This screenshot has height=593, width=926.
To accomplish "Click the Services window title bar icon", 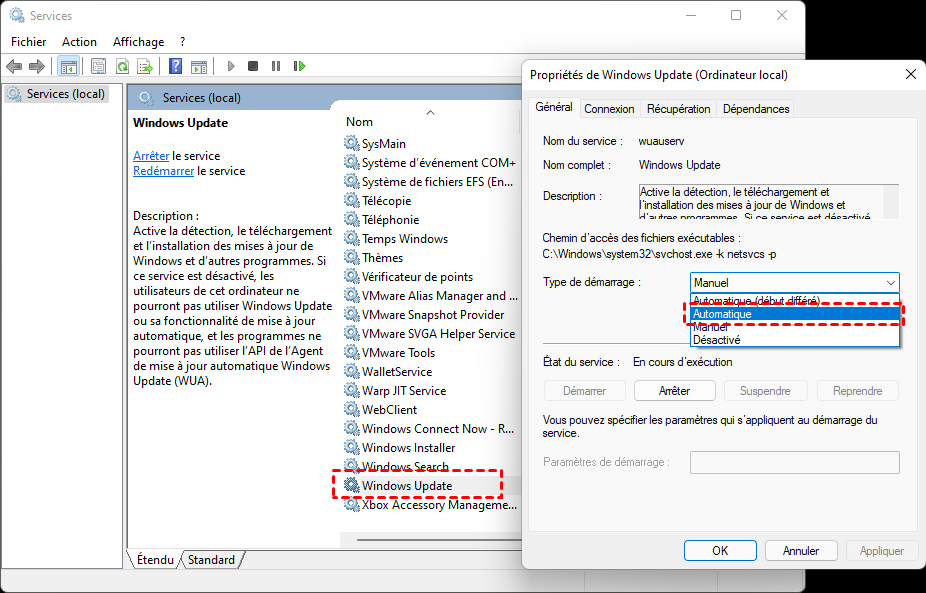I will click(17, 15).
